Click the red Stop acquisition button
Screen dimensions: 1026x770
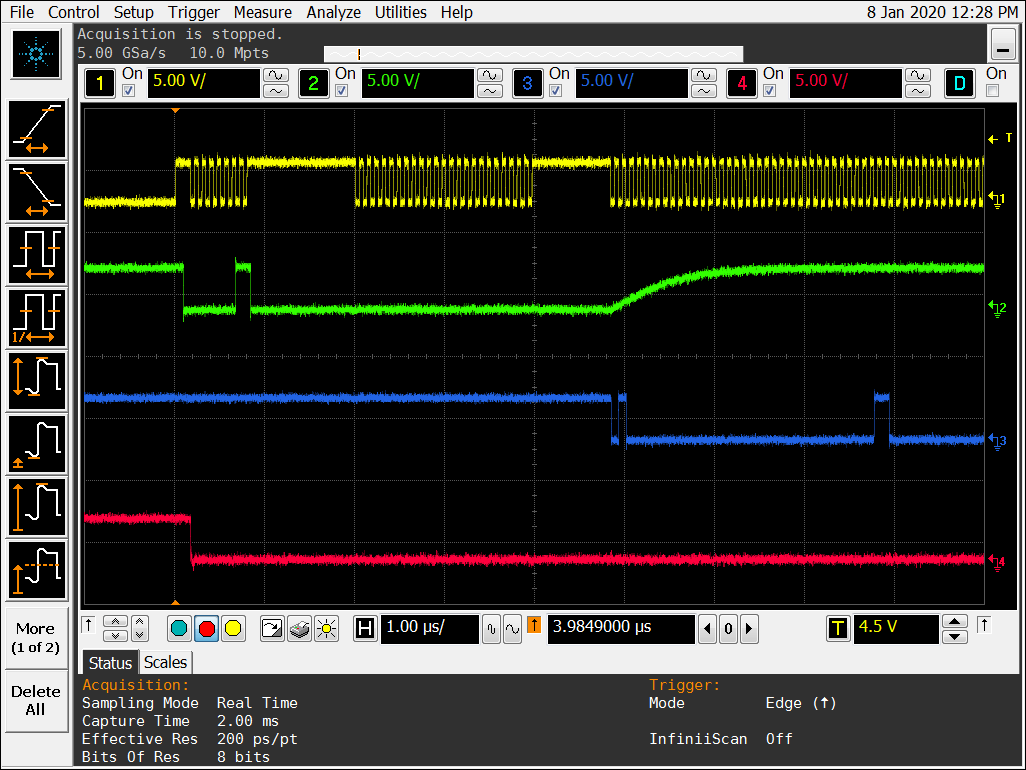pos(206,629)
